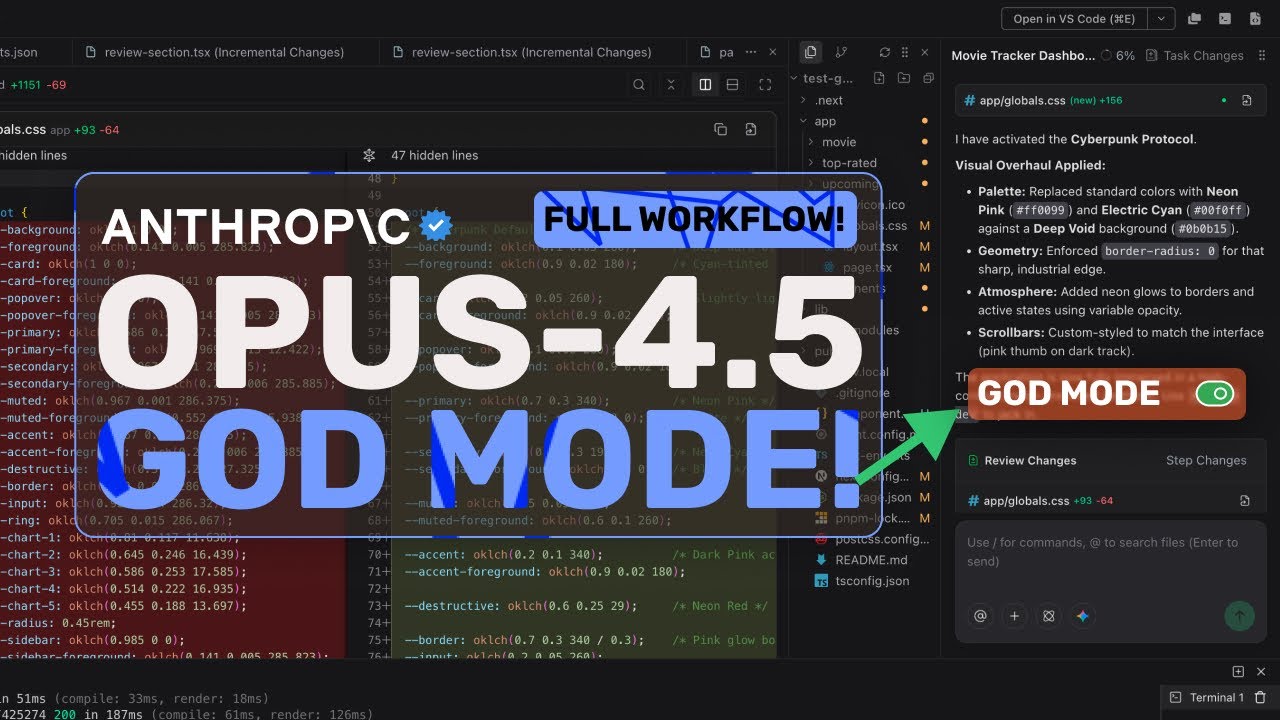Viewport: 1280px width, 720px height.
Task: Switch to the Step Changes tab
Action: pos(1206,460)
